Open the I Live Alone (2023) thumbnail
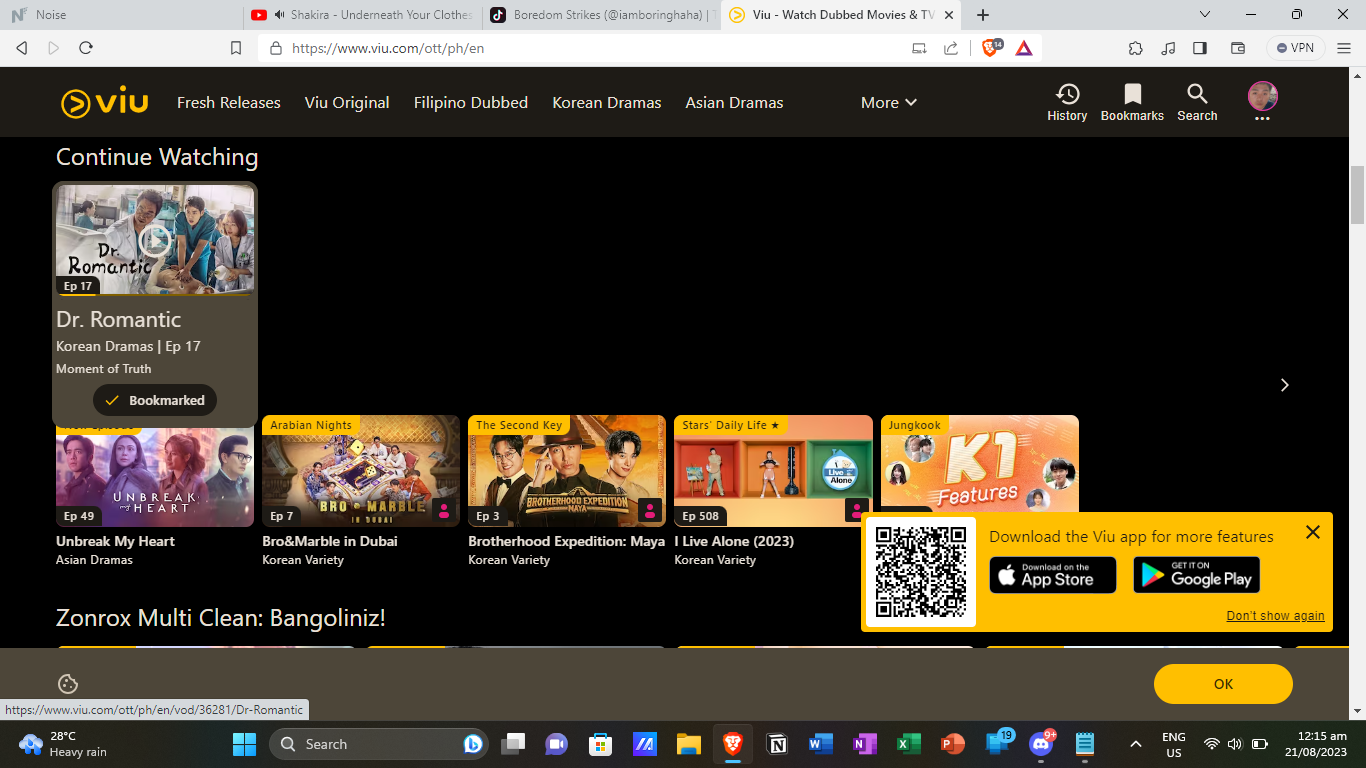The height and width of the screenshot is (768, 1366). (773, 471)
